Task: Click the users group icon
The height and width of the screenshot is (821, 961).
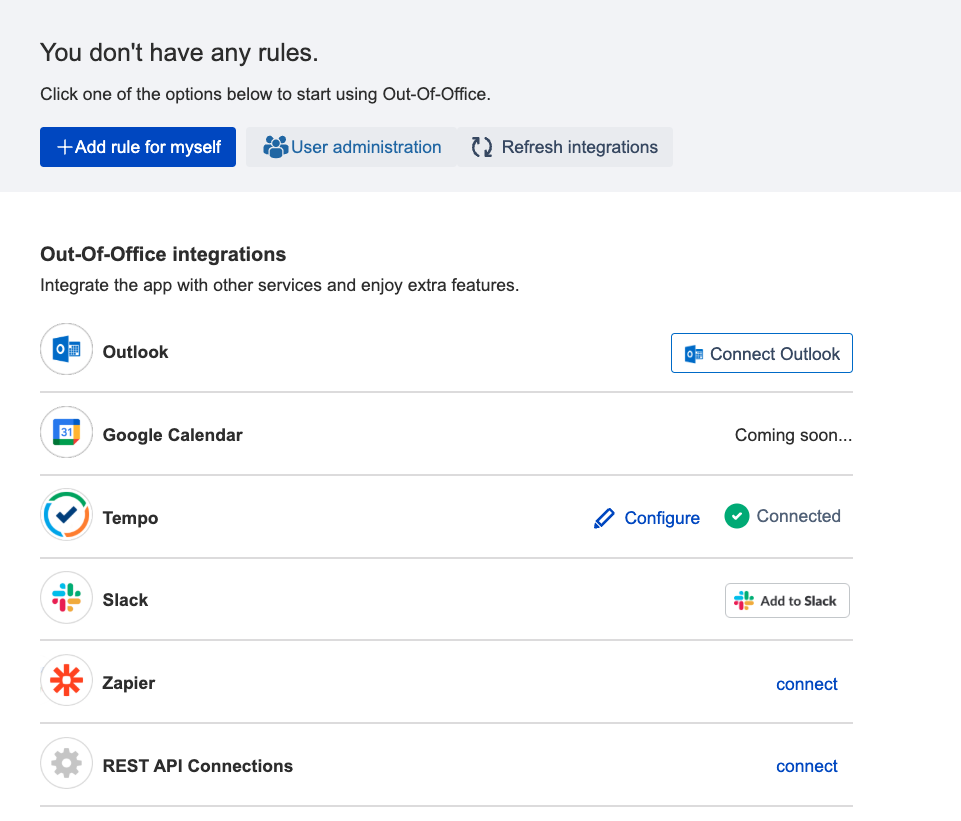Action: point(276,147)
